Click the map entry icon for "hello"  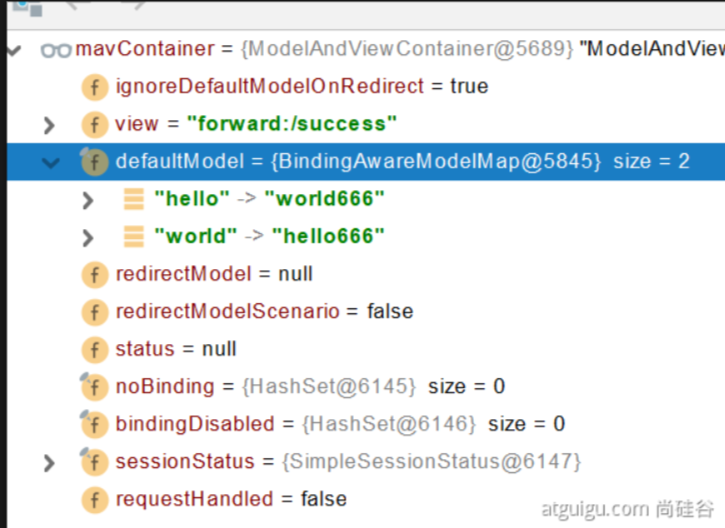pos(134,199)
